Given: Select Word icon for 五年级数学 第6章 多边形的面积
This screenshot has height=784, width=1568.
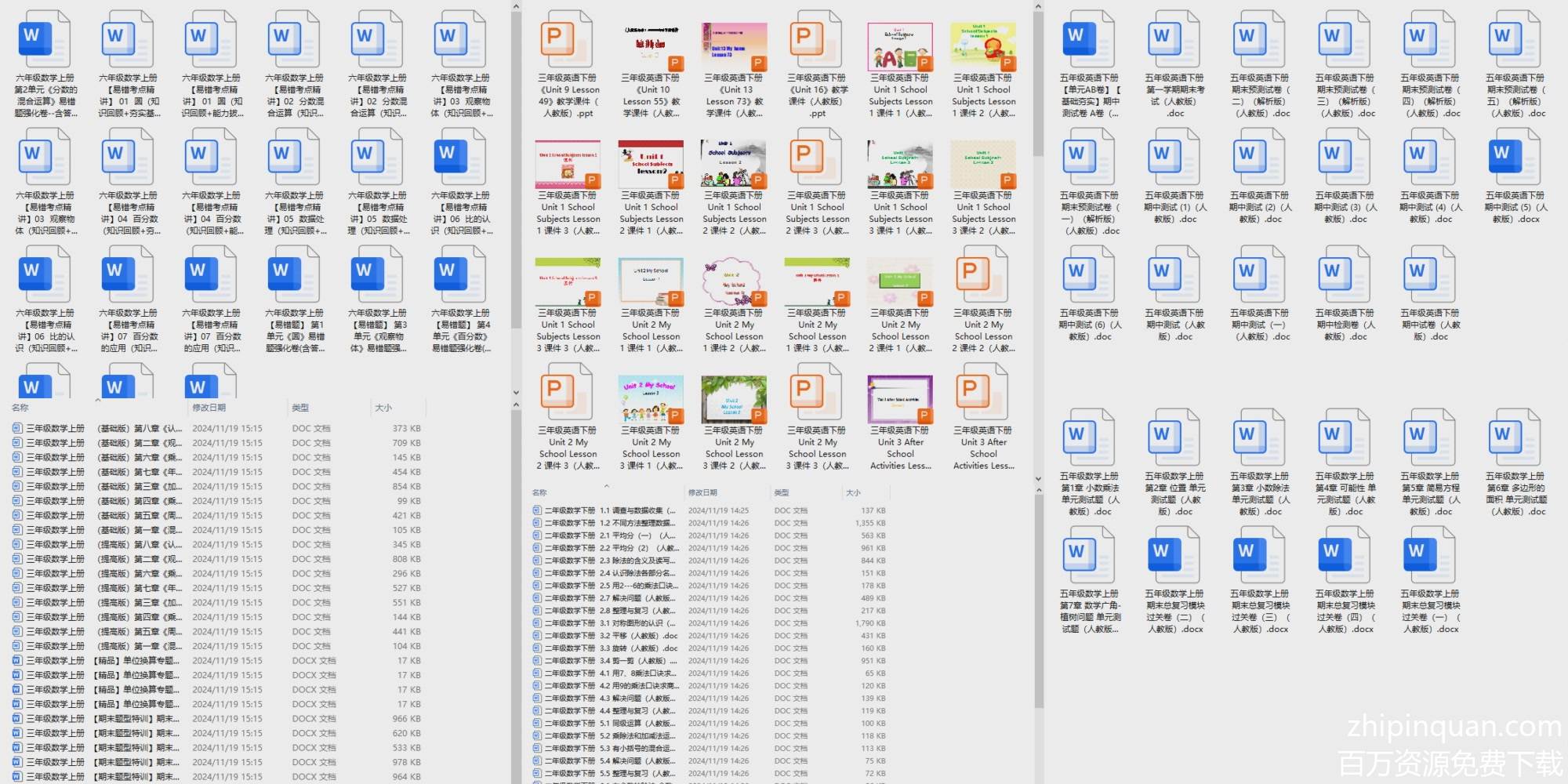Looking at the screenshot, I should (1515, 437).
